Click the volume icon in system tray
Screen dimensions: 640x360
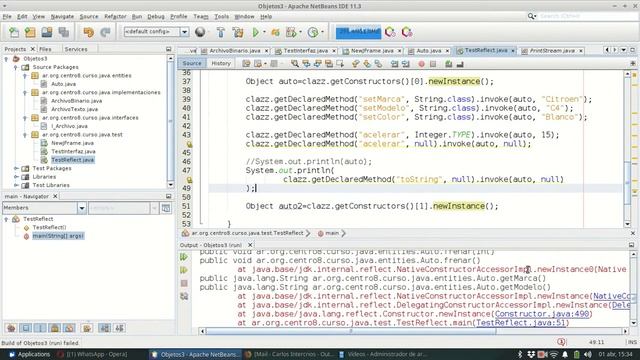[x=588, y=354]
